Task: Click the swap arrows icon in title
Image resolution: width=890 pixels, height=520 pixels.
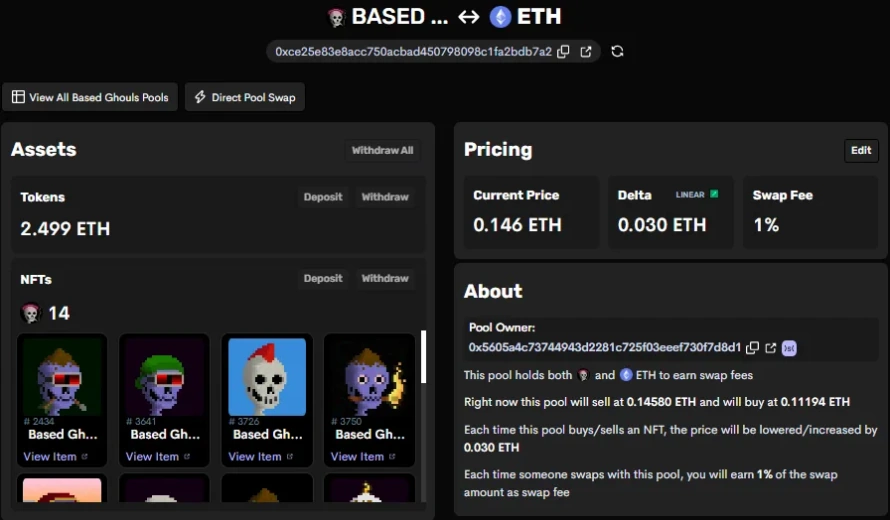Action: 469,17
